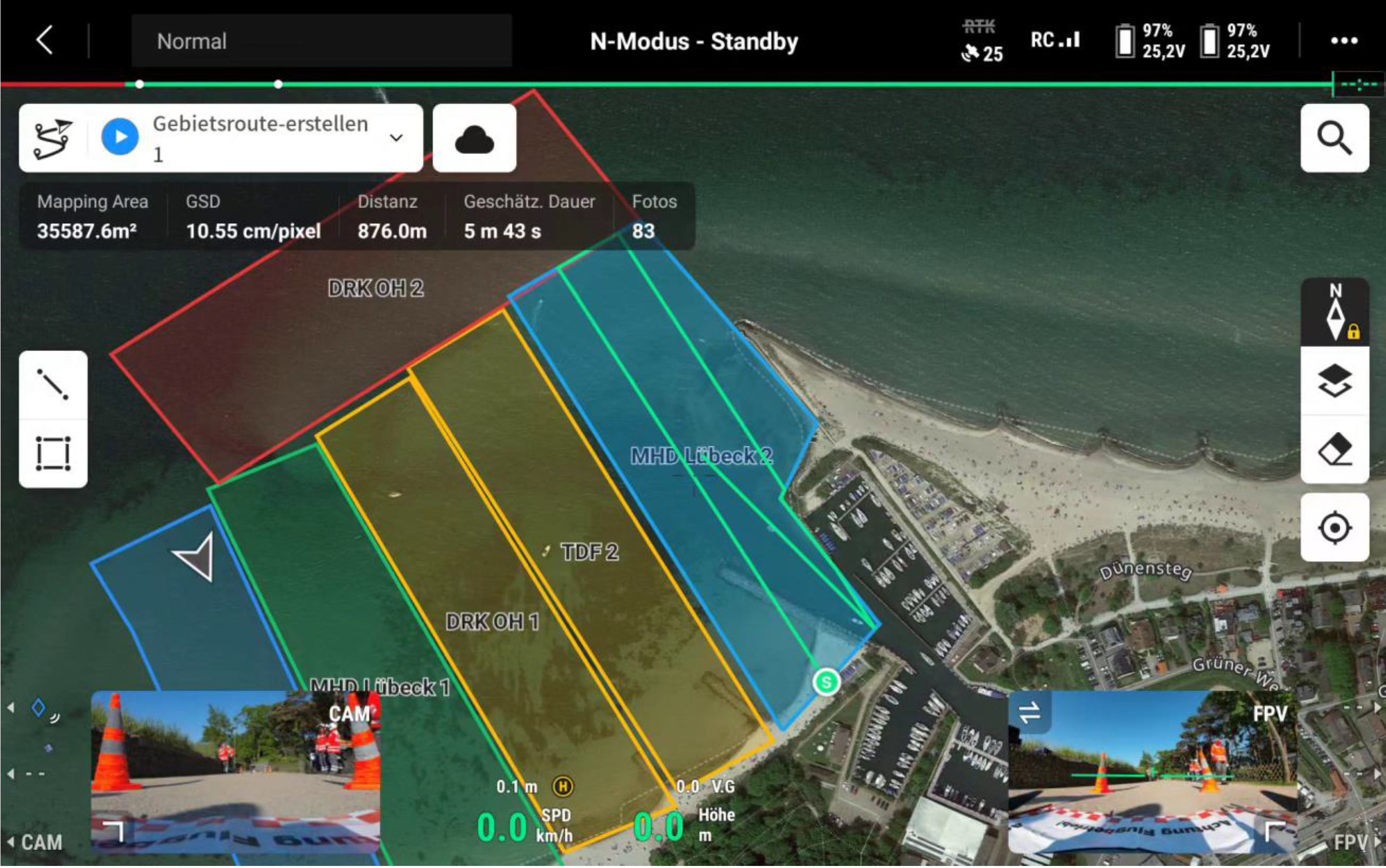1386x868 pixels.
Task: Open the search magnifier icon
Action: coord(1334,141)
